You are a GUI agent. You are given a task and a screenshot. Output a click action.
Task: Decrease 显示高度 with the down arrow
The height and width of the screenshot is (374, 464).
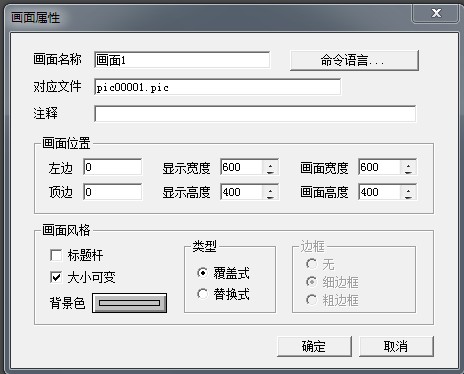(270, 196)
